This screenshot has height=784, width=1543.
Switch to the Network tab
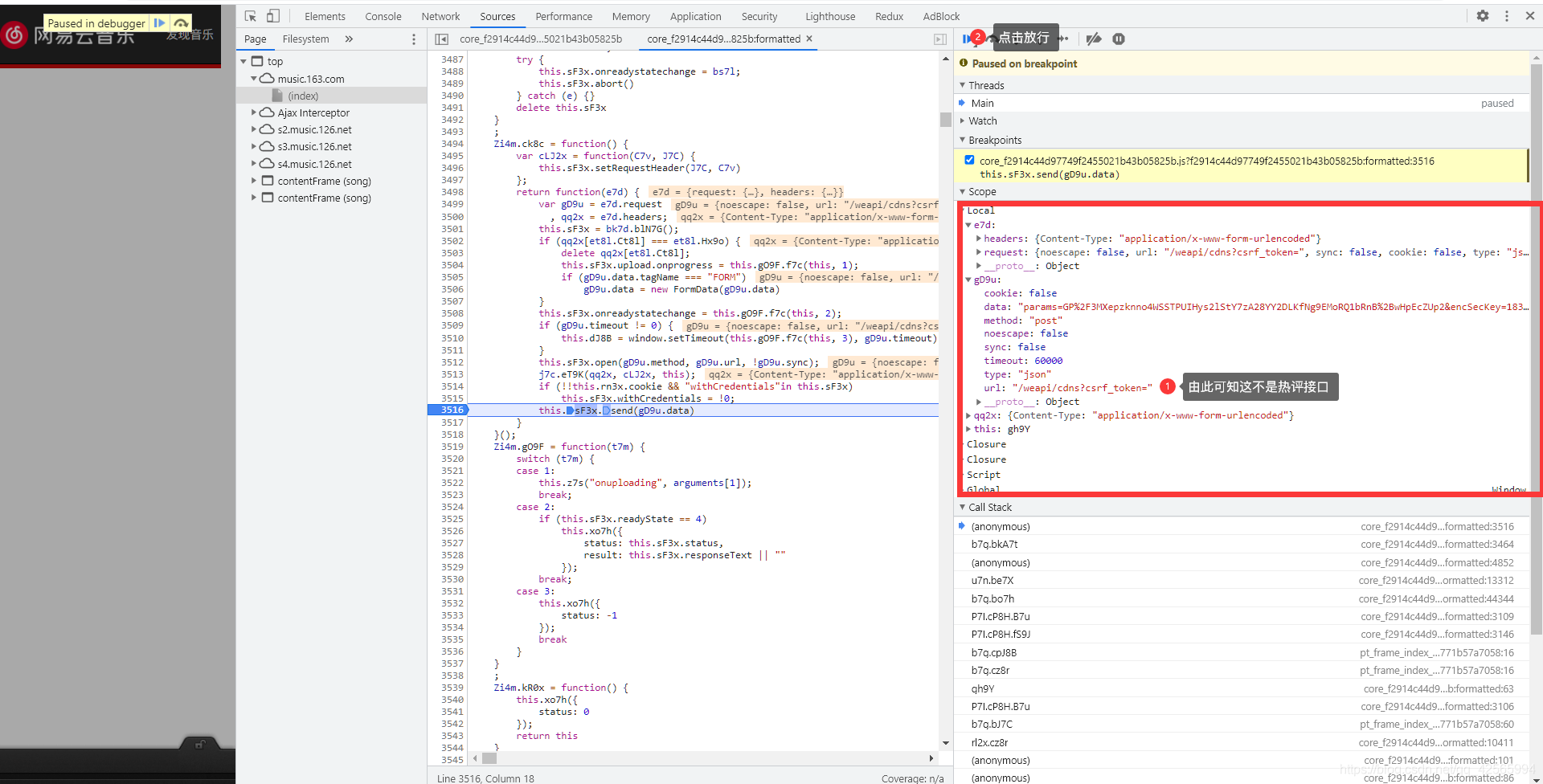pyautogui.click(x=440, y=16)
